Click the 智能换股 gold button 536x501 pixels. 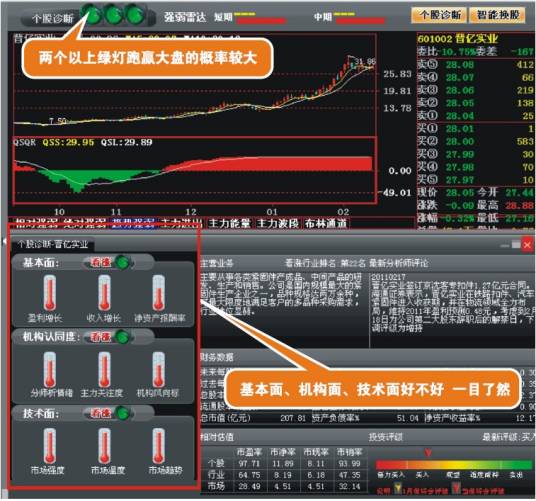pyautogui.click(x=498, y=15)
